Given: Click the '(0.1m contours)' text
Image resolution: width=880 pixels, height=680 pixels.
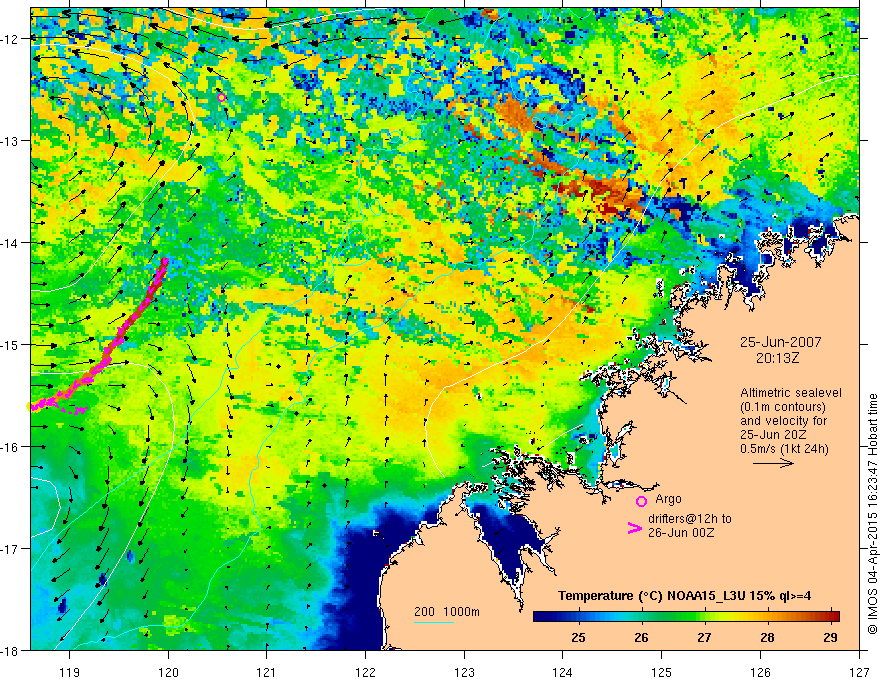Looking at the screenshot, I should point(783,407).
